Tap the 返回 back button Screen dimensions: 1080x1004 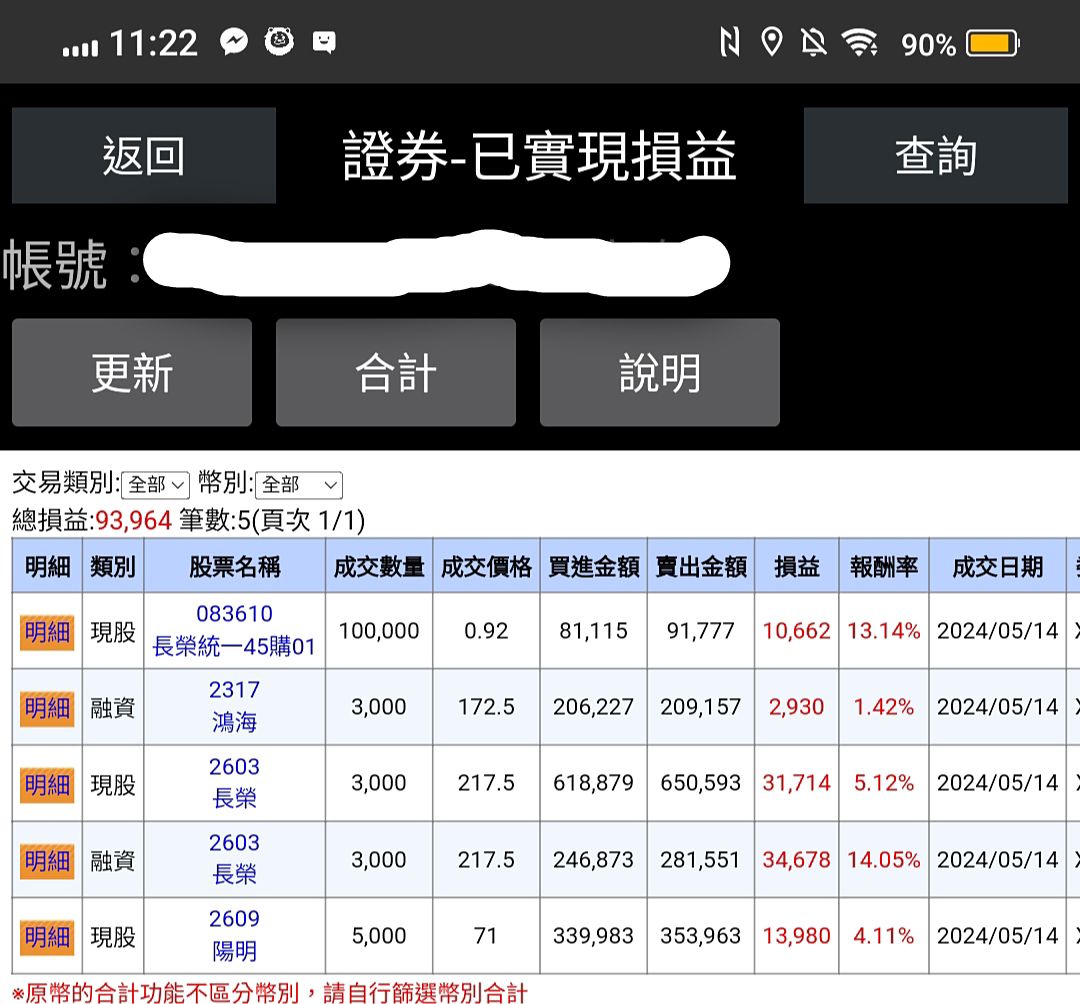coord(143,155)
